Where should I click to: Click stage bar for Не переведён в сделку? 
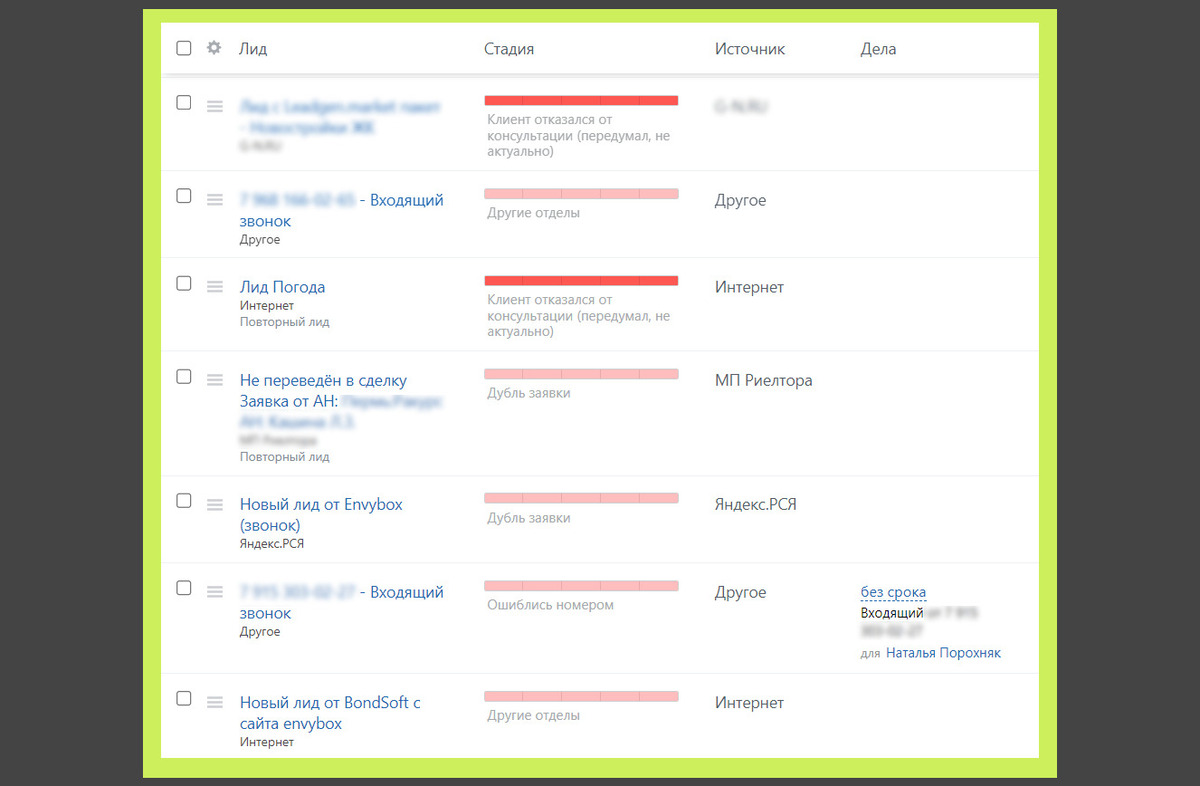[581, 374]
